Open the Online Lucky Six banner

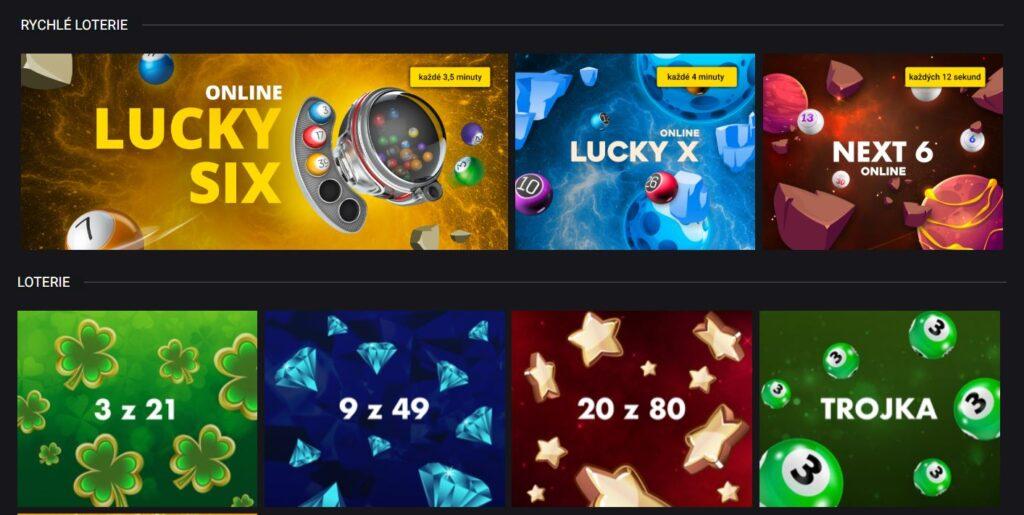click(x=264, y=151)
